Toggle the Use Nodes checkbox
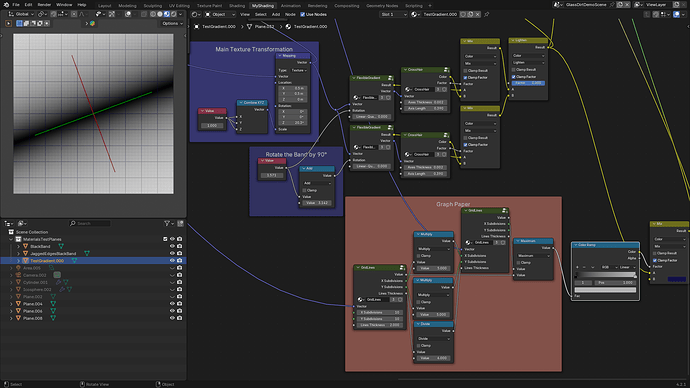The height and width of the screenshot is (388, 690). (x=302, y=15)
